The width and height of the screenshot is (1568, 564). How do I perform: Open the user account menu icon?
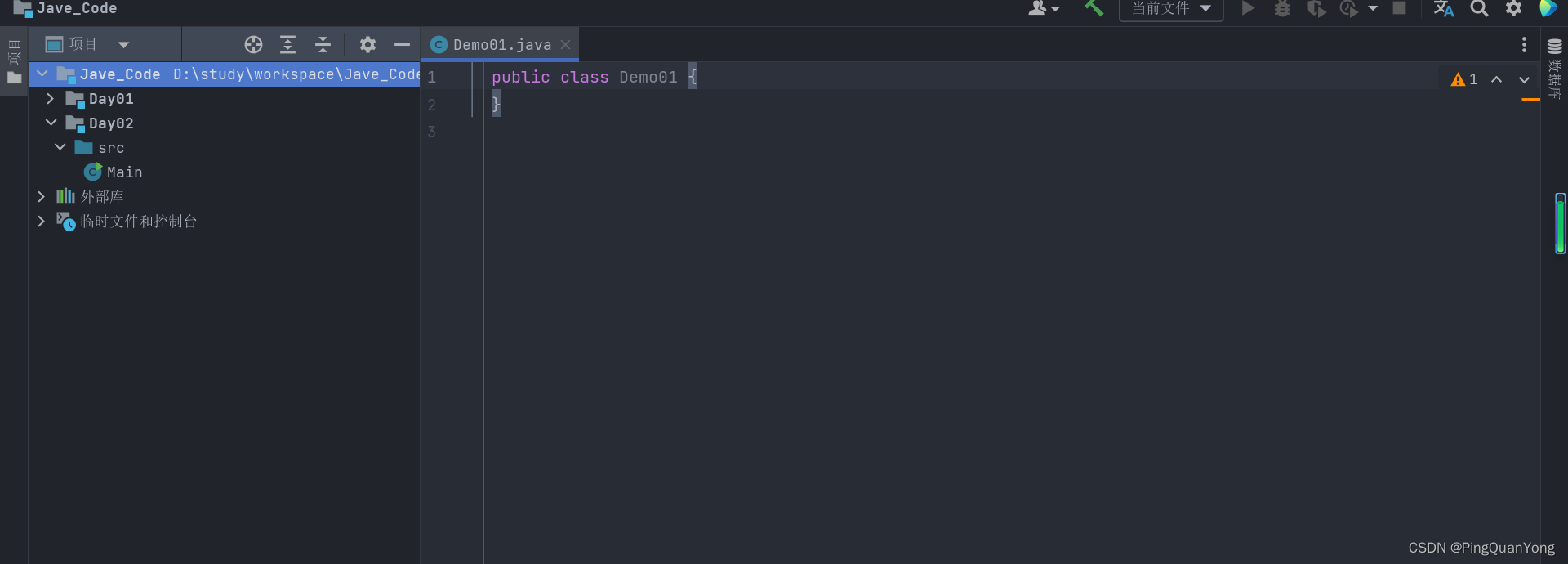(1043, 8)
